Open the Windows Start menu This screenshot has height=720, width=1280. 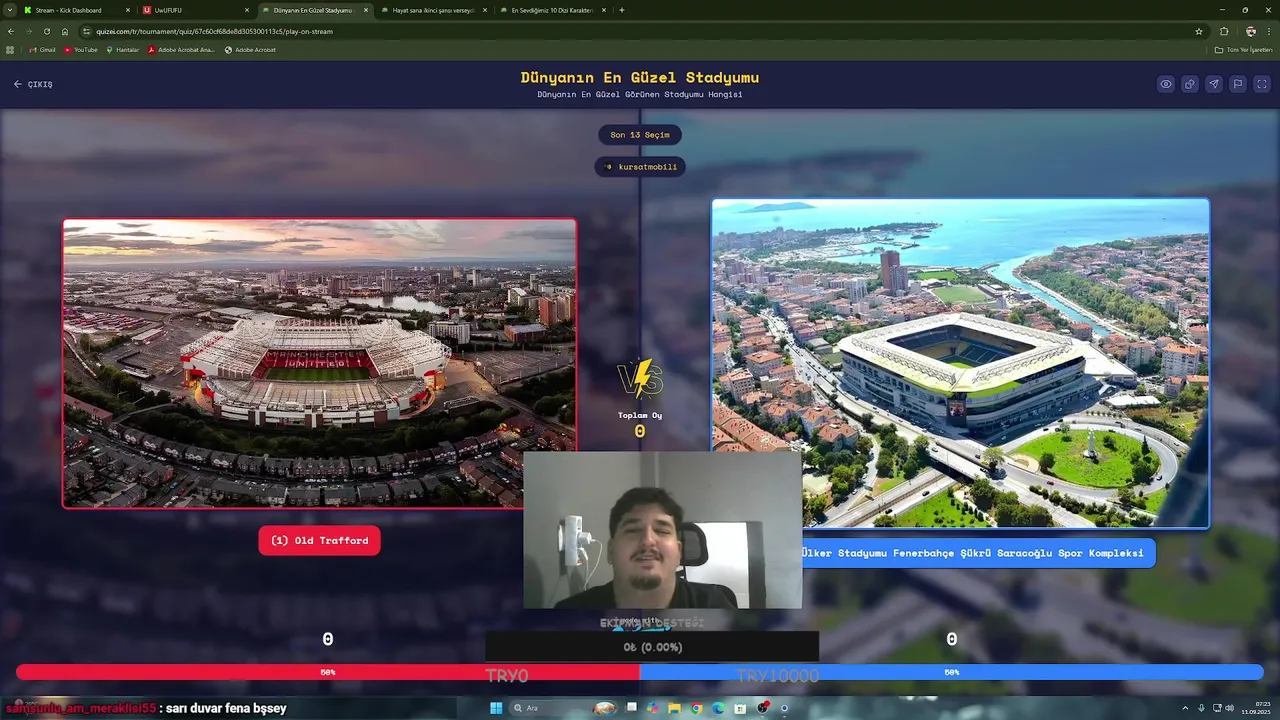tap(496, 708)
